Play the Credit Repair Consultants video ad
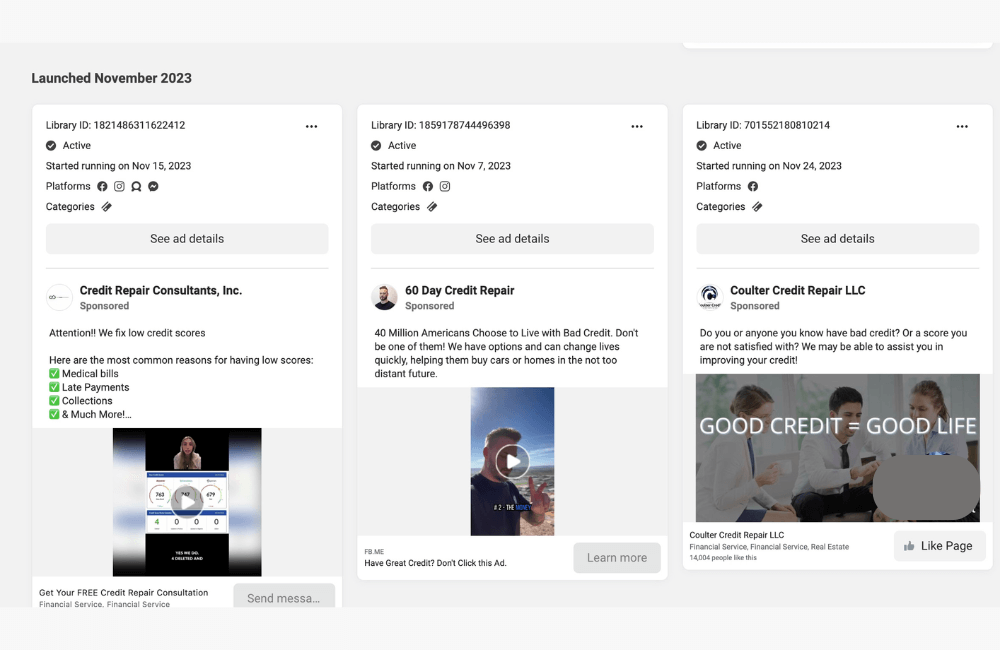Image resolution: width=1000 pixels, height=650 pixels. pos(187,502)
